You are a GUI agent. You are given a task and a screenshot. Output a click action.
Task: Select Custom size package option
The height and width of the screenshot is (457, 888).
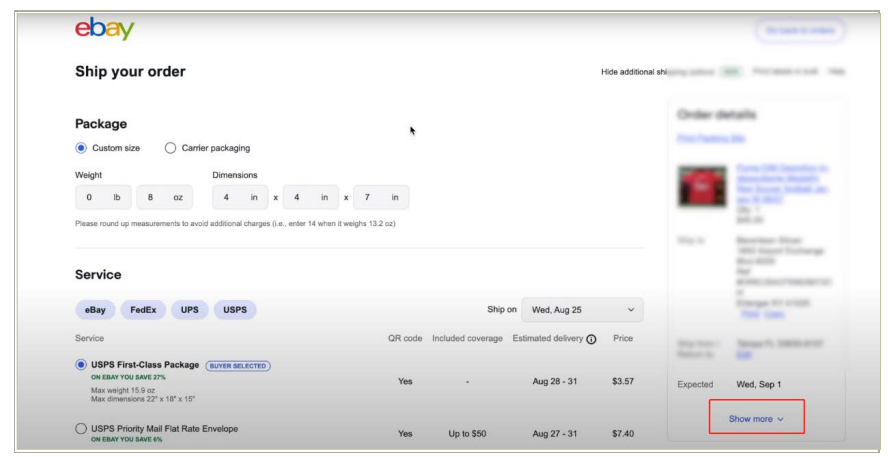click(x=81, y=148)
